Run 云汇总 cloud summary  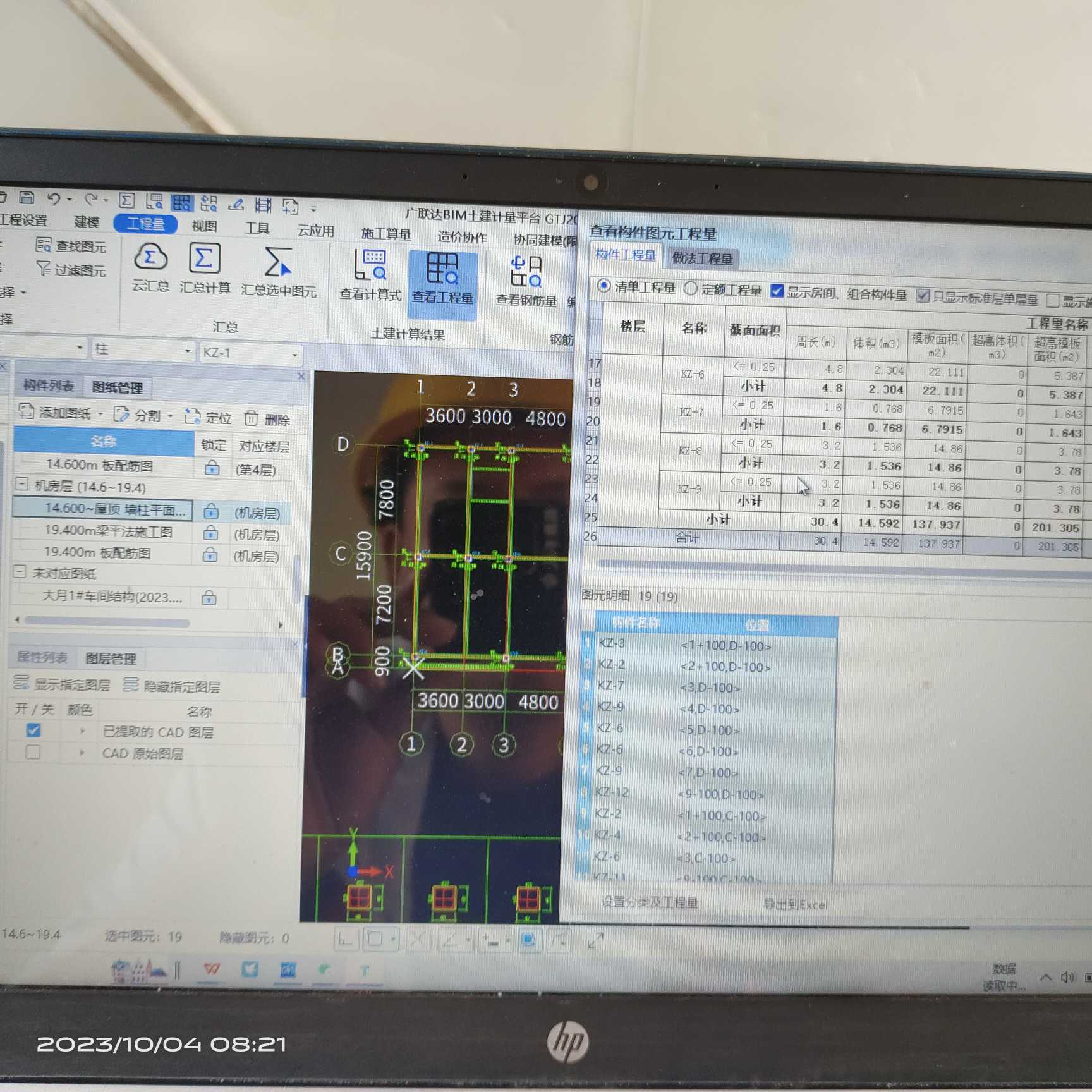[x=150, y=268]
